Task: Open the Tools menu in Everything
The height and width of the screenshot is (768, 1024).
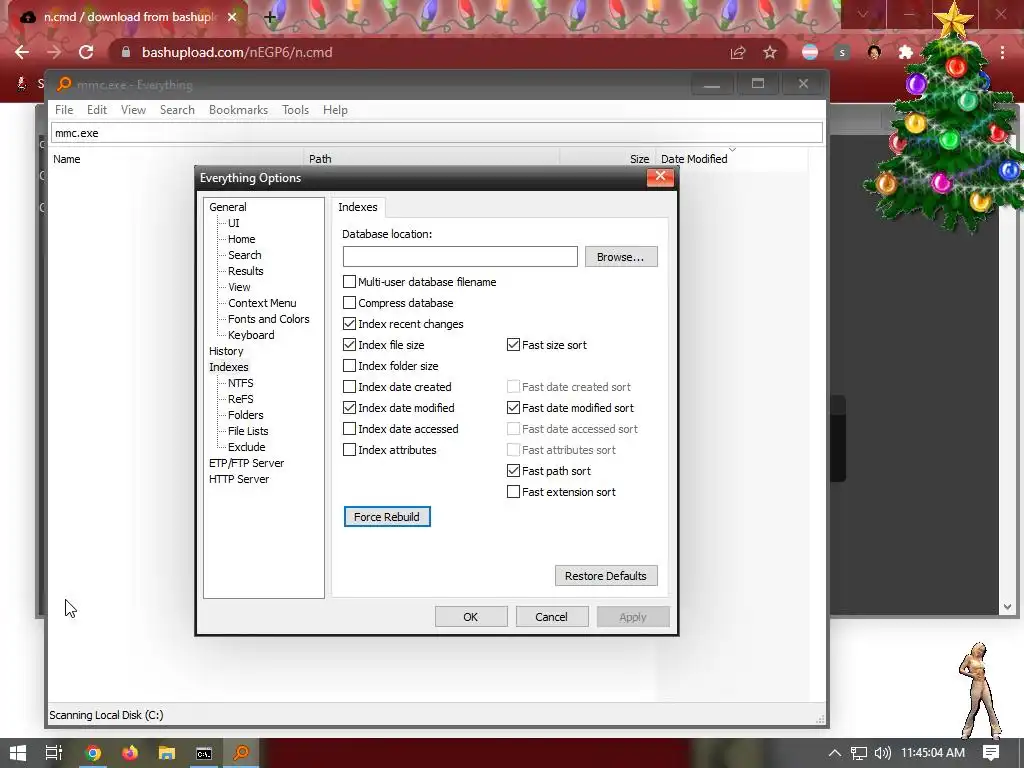Action: point(295,110)
